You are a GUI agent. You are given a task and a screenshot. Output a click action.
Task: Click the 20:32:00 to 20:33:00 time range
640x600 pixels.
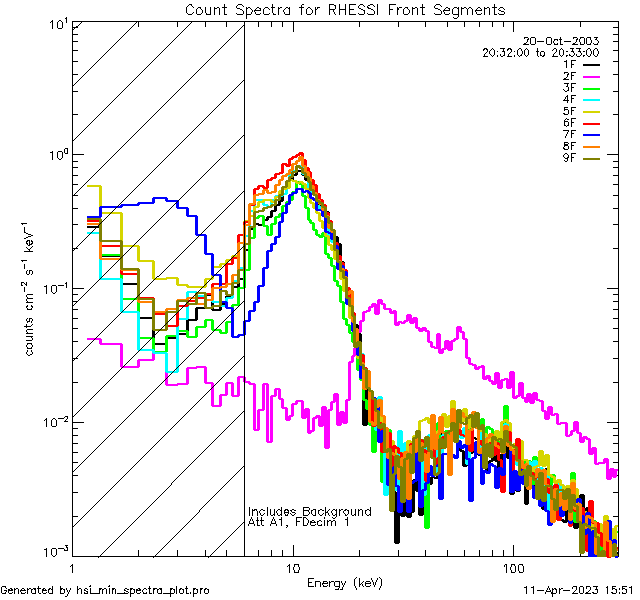click(x=554, y=52)
